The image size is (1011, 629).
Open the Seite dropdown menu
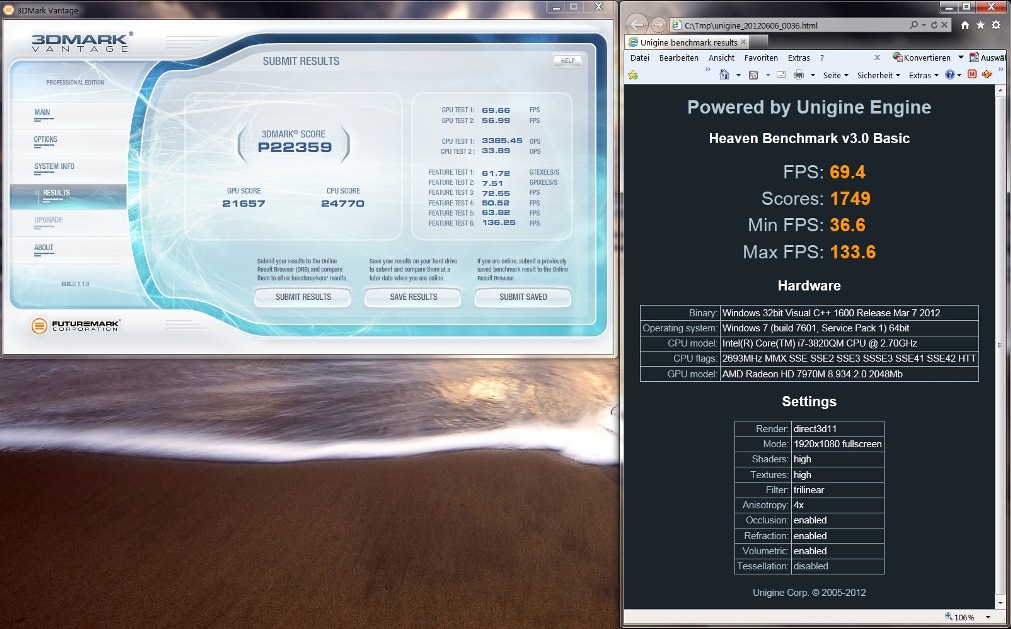coord(836,75)
